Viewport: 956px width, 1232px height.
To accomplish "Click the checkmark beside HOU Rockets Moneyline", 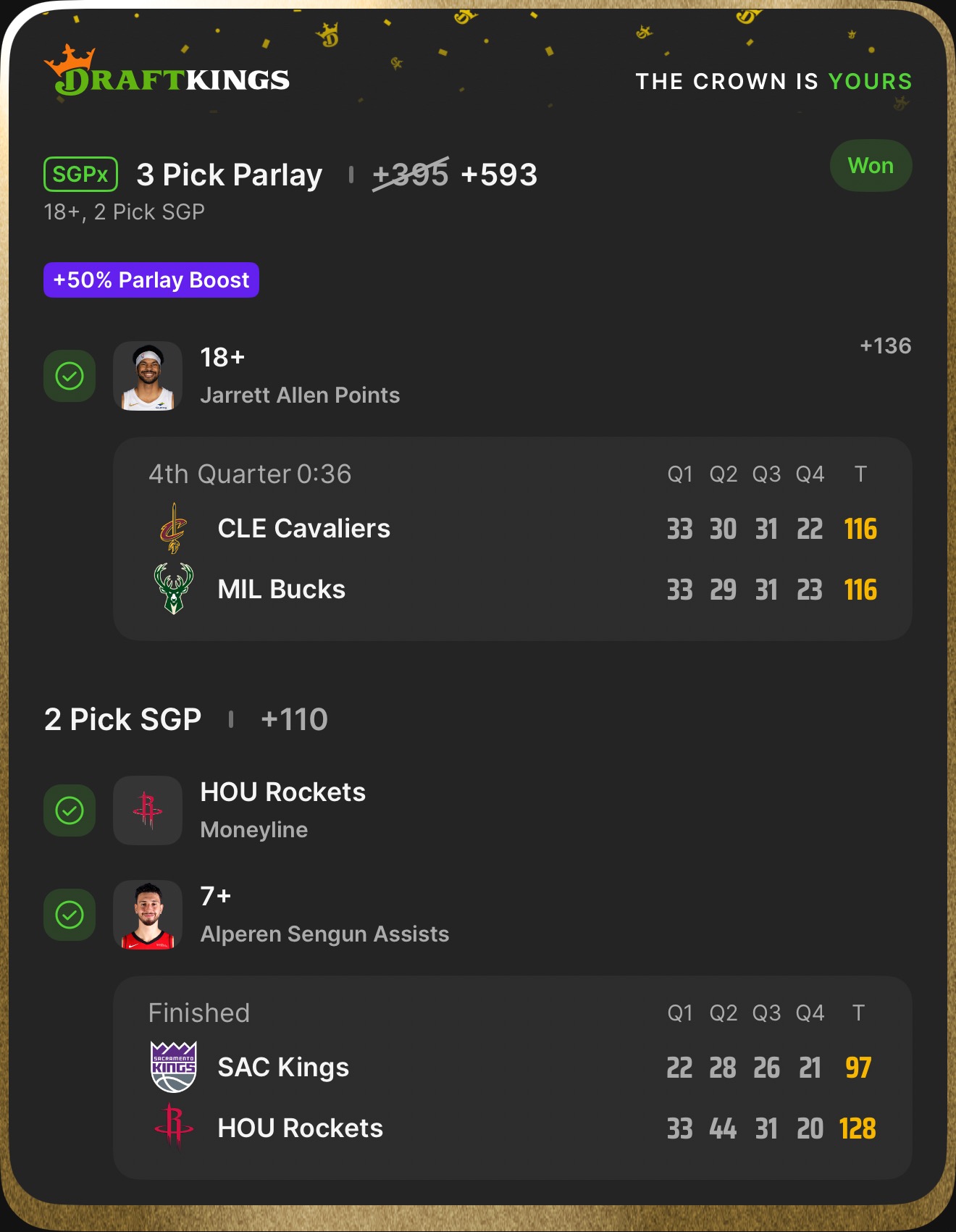I will [70, 810].
